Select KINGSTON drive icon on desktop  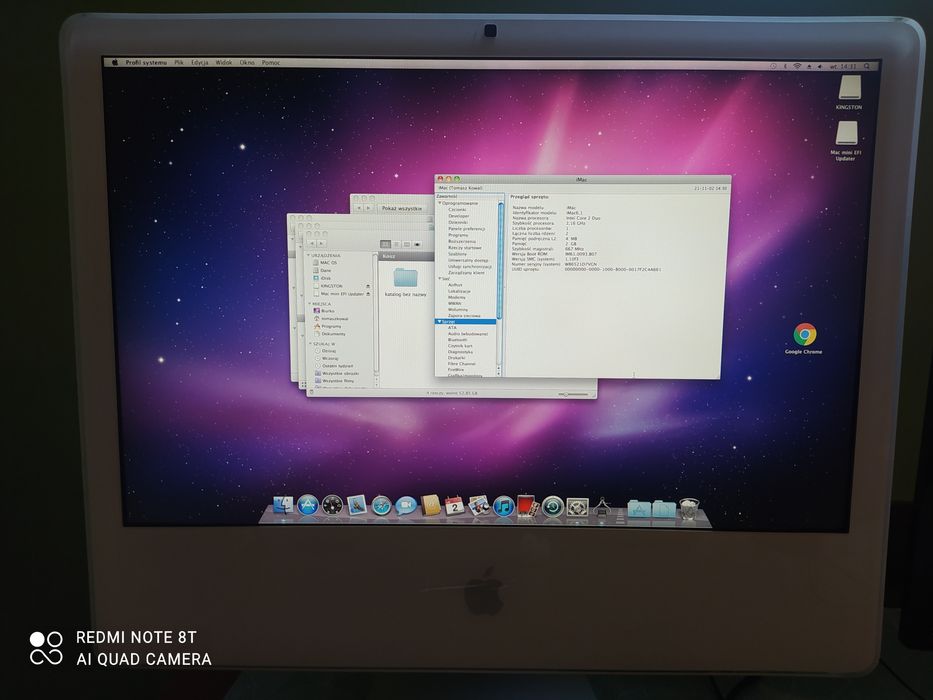[850, 88]
